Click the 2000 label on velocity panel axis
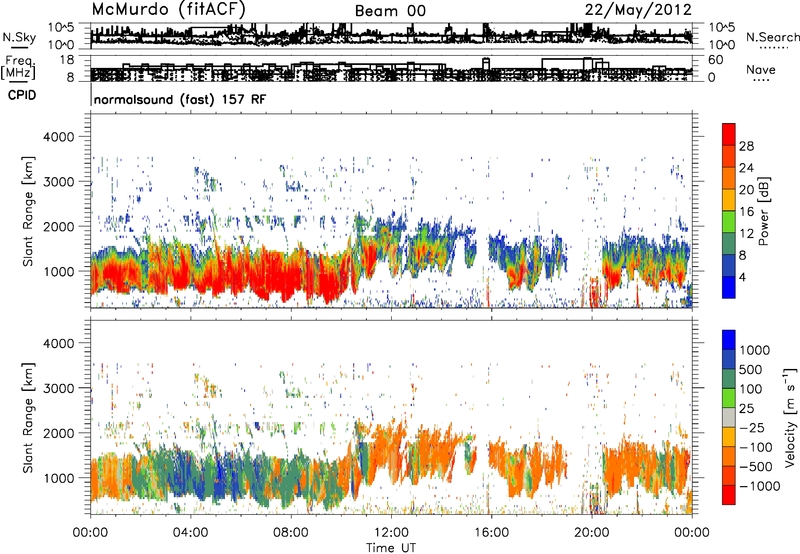 click(59, 433)
